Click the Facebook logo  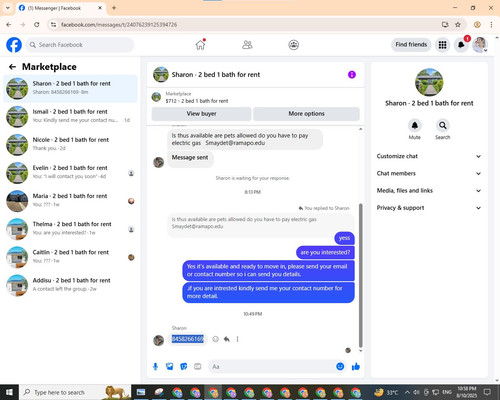tap(14, 45)
